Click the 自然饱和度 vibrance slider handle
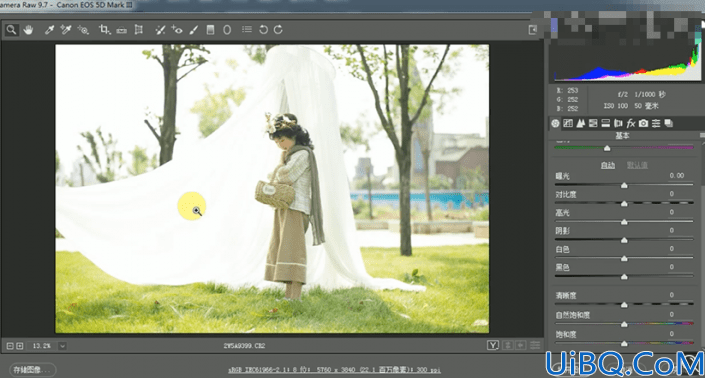Viewport: 705px width, 378px height. pyautogui.click(x=624, y=325)
